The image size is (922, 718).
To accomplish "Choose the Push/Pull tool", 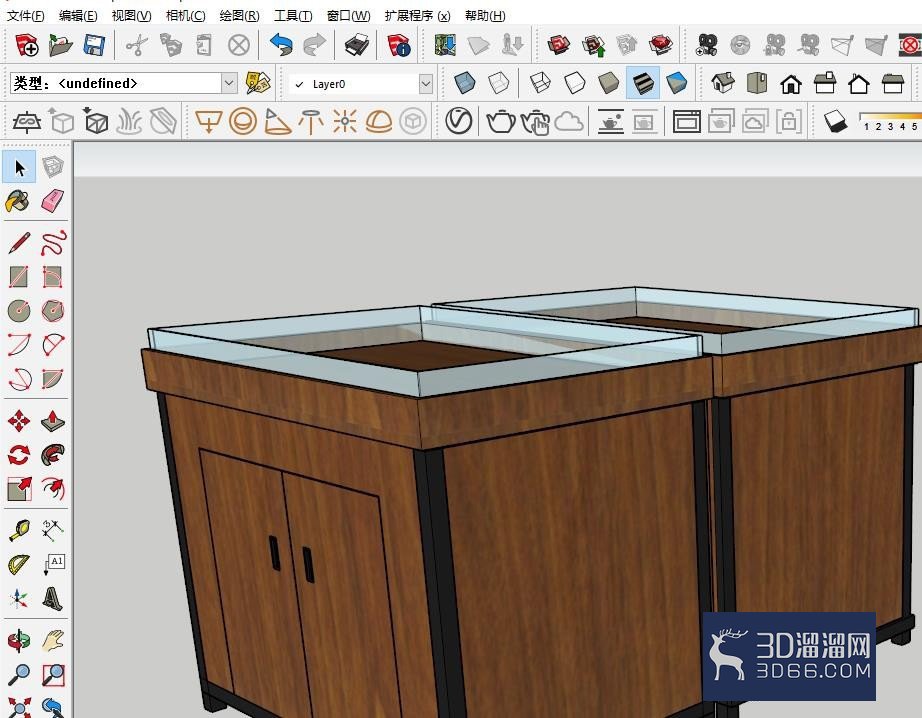I will [53, 421].
